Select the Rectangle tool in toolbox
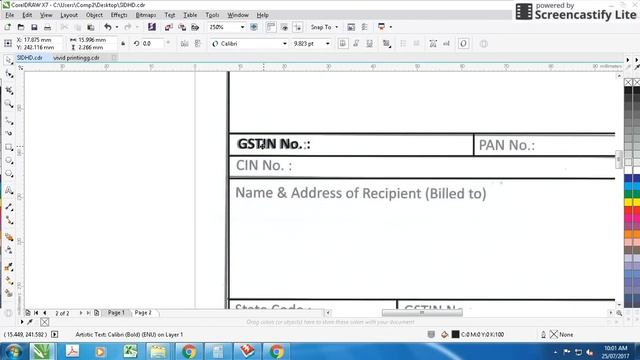The image size is (640, 360). (x=9, y=147)
